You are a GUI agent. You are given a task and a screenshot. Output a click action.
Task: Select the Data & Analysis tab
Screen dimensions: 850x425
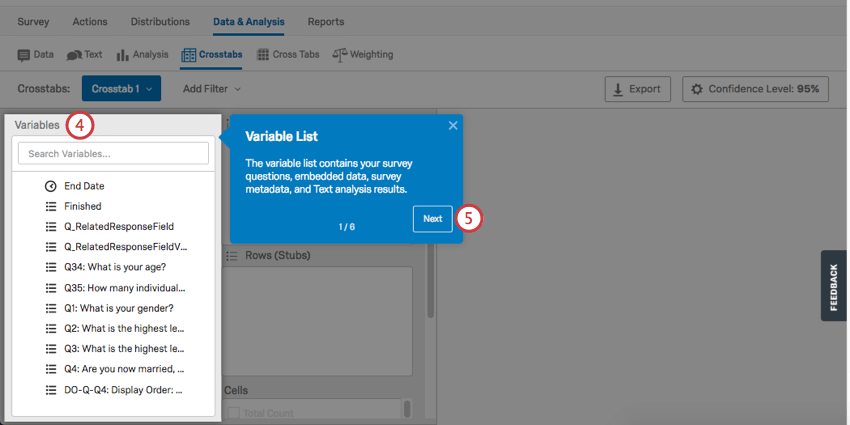248,22
